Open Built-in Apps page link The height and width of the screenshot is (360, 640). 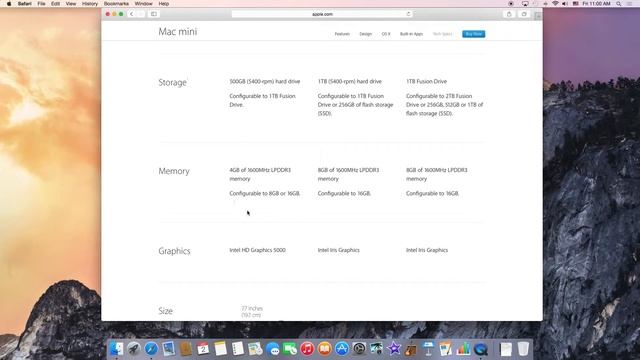pyautogui.click(x=411, y=34)
